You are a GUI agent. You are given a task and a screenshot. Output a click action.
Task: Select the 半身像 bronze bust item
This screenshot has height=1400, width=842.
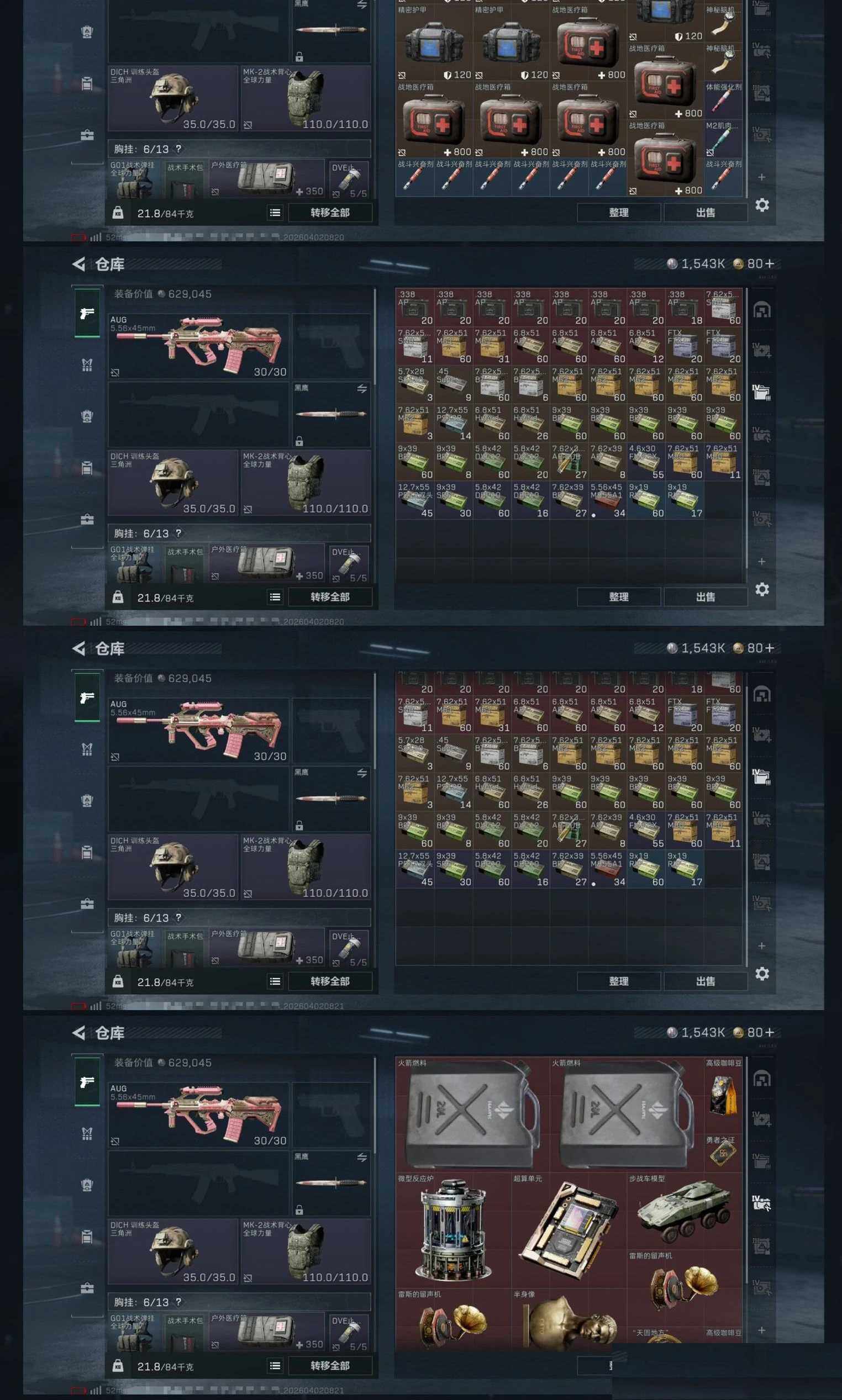(x=569, y=1317)
